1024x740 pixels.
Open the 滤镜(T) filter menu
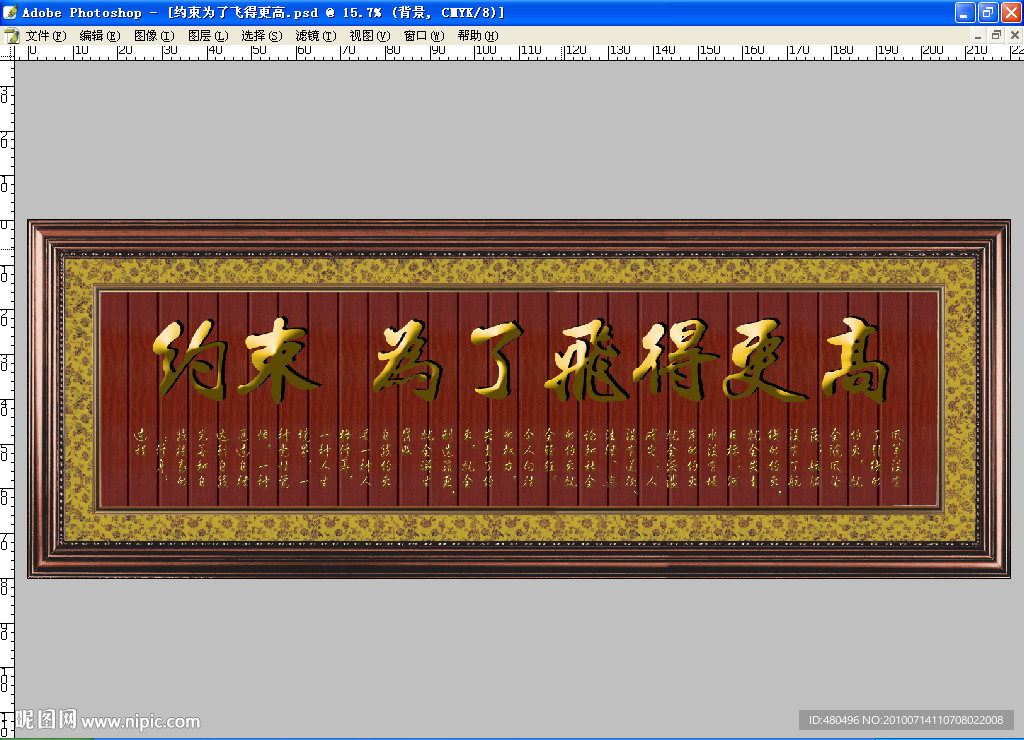[315, 35]
